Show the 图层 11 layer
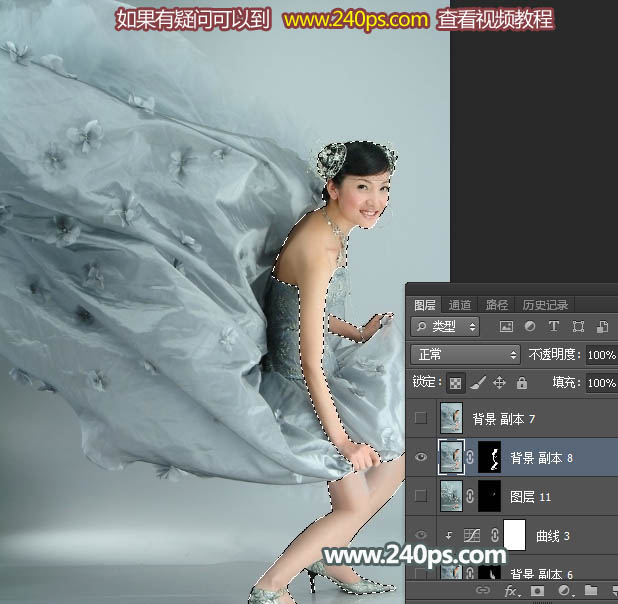This screenshot has height=604, width=618. (421, 496)
